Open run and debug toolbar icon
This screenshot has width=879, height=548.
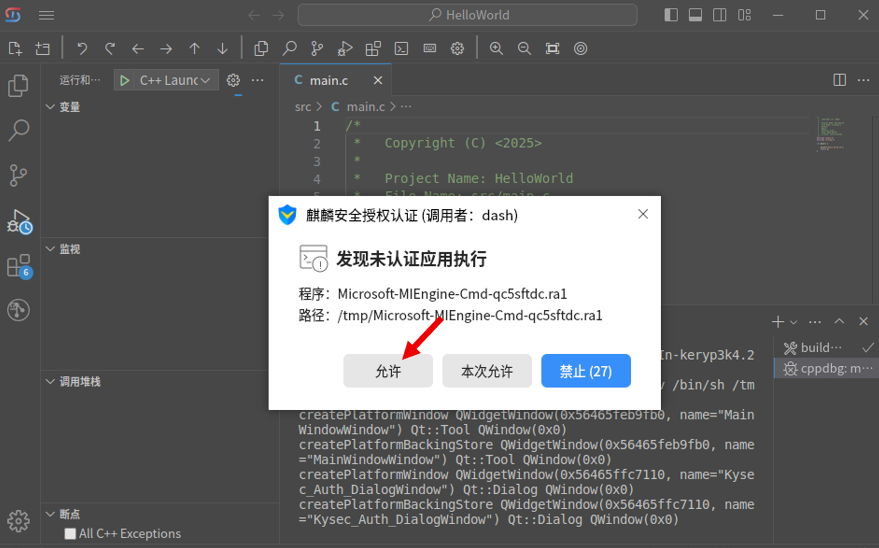345,49
